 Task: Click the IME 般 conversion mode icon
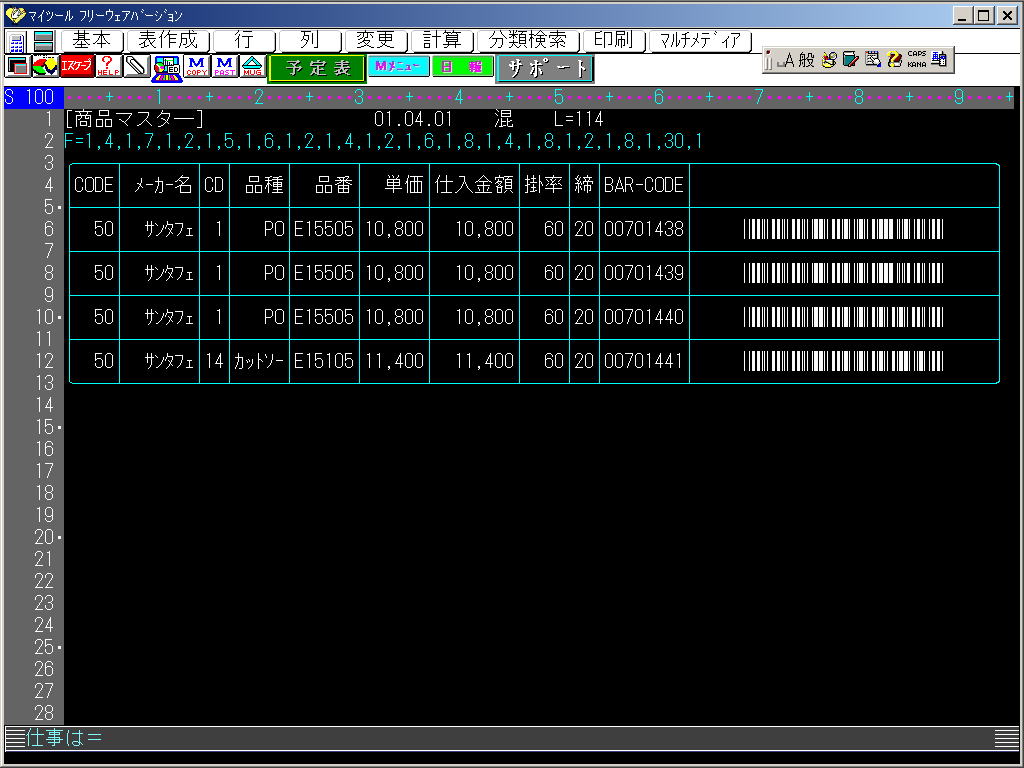(x=807, y=60)
